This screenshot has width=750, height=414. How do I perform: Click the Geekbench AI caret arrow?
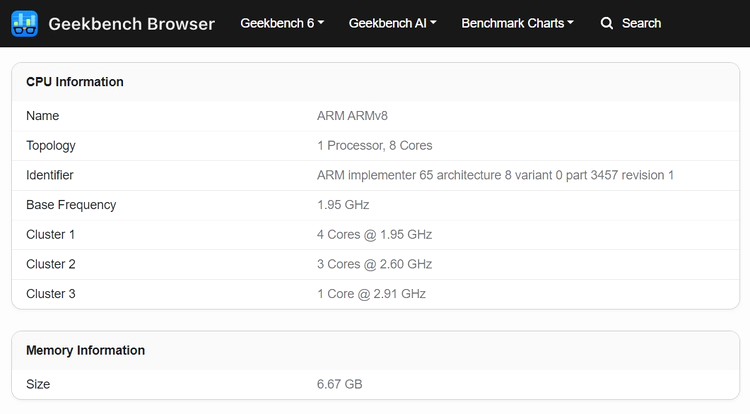pyautogui.click(x=433, y=22)
